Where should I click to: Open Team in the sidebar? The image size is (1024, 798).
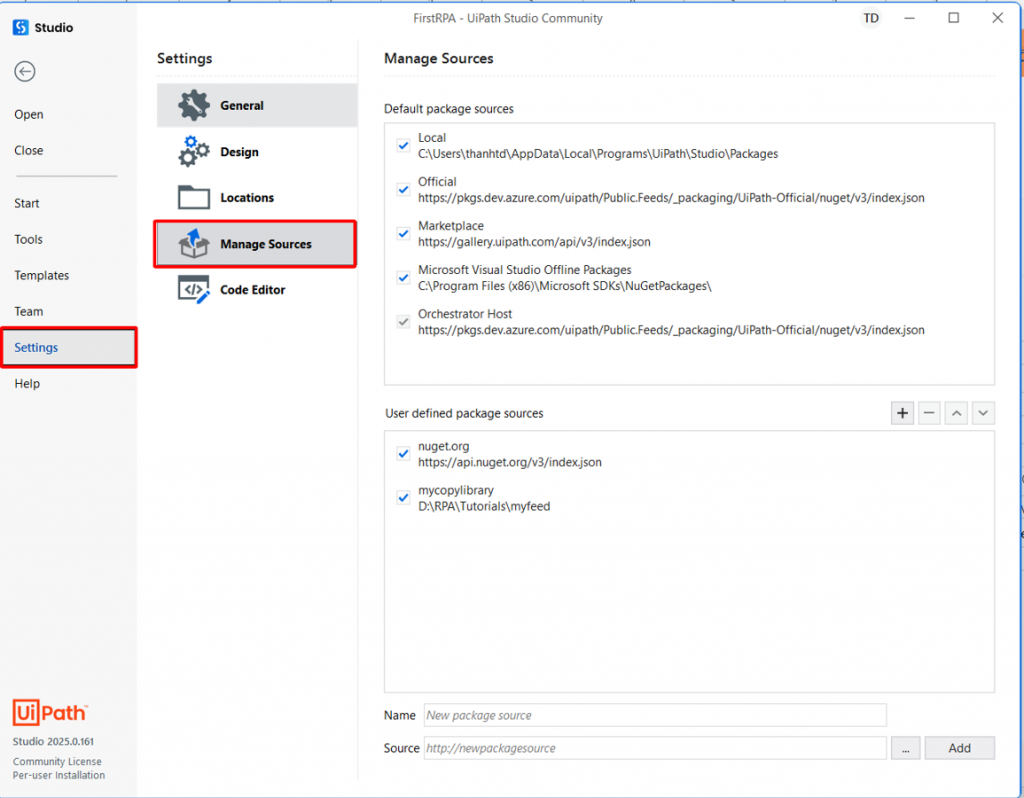(x=29, y=311)
